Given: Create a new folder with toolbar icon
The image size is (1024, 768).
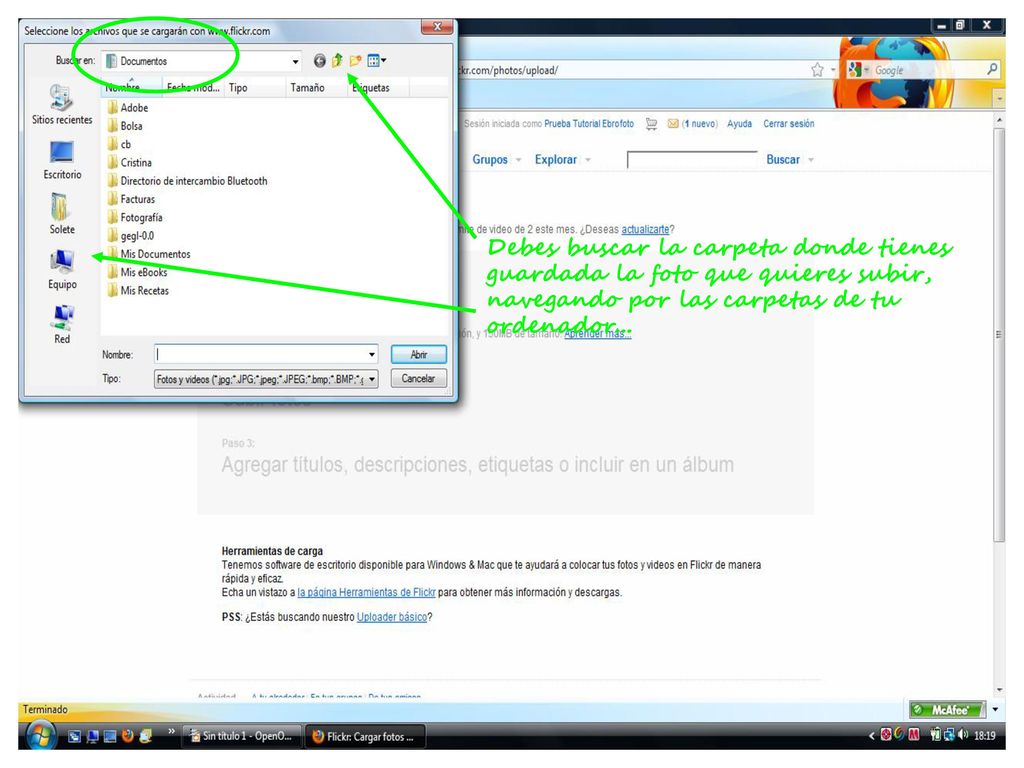Looking at the screenshot, I should click(x=355, y=61).
